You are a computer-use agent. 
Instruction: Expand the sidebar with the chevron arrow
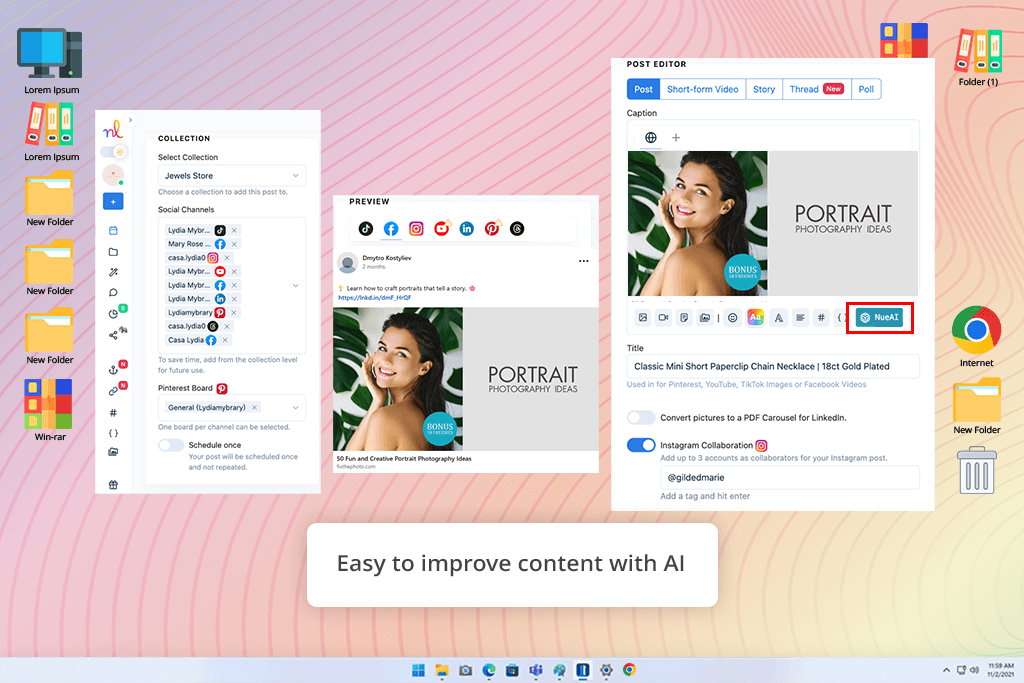[130, 120]
